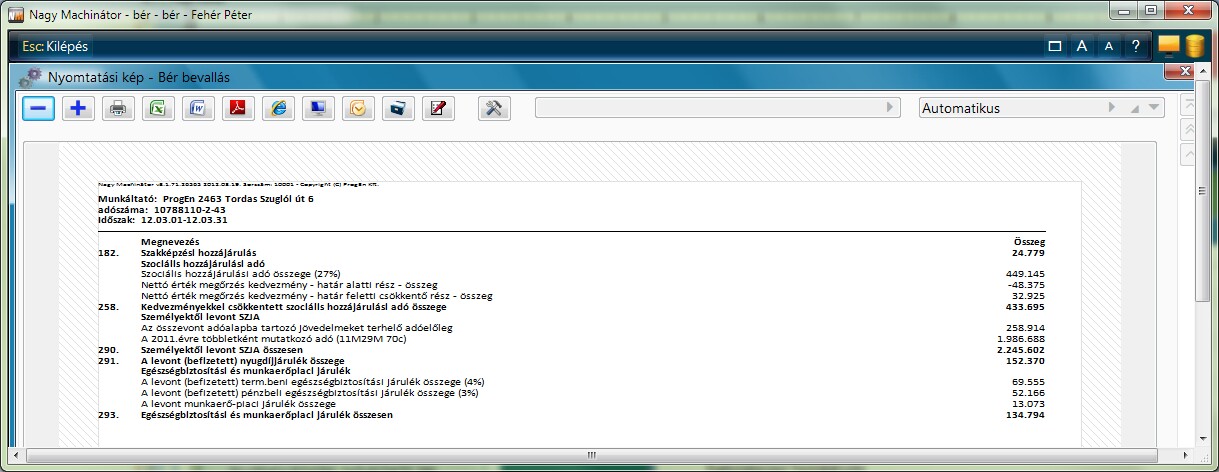Viewport: 1219px width, 472px height.
Task: Click the adószáma 10788110-2-43 line
Action: [x=160, y=209]
